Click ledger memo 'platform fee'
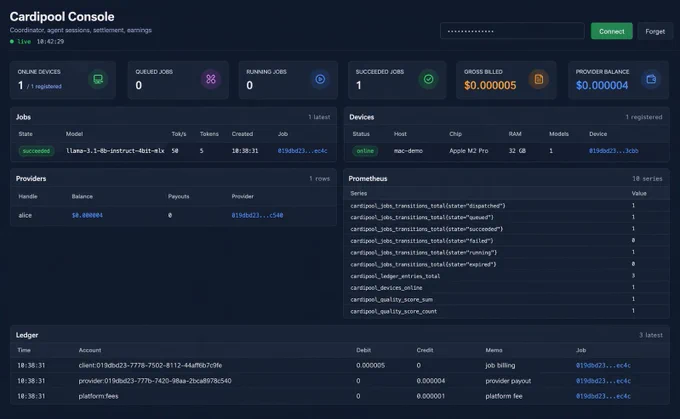 click(x=503, y=396)
